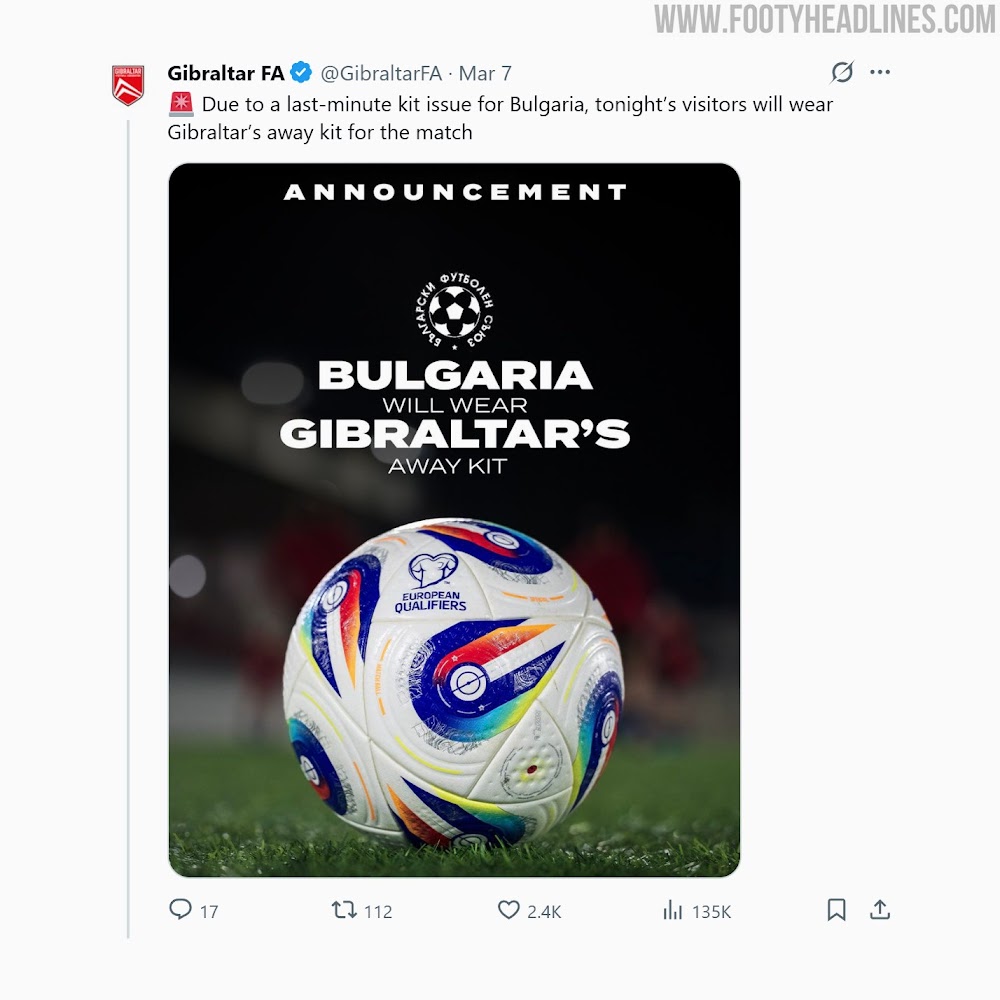Like the tweet with heart icon

coord(508,909)
